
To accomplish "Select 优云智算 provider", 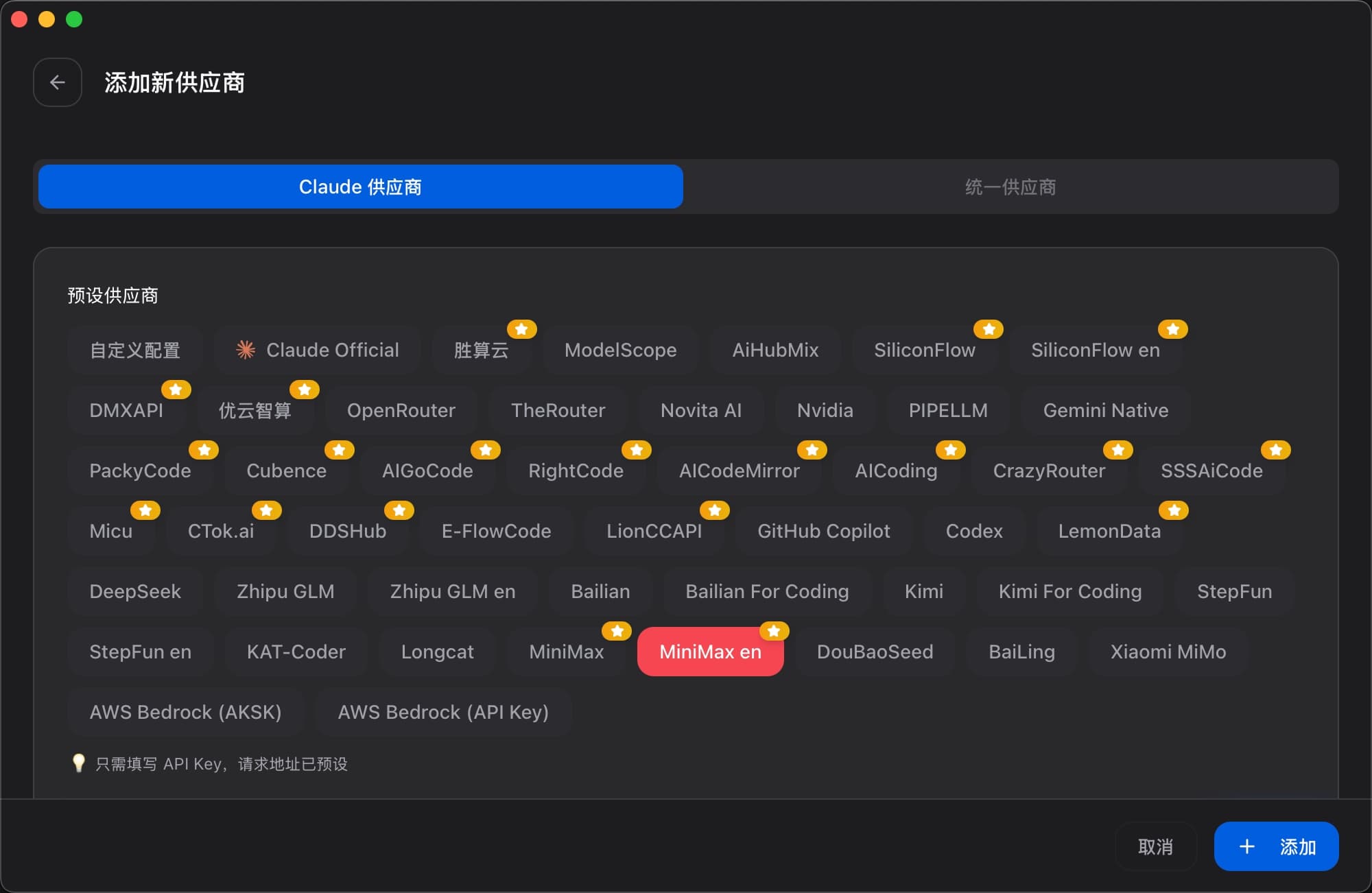I will coord(255,410).
